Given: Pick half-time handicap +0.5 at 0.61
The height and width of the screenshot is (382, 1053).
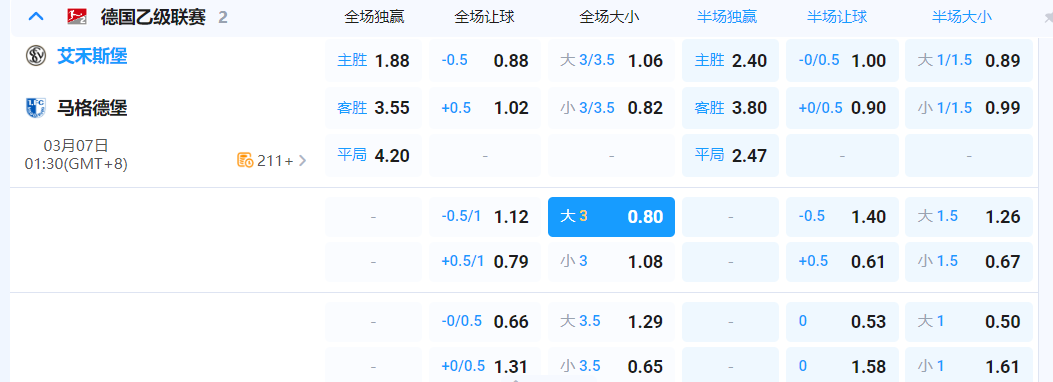Looking at the screenshot, I should tap(842, 261).
